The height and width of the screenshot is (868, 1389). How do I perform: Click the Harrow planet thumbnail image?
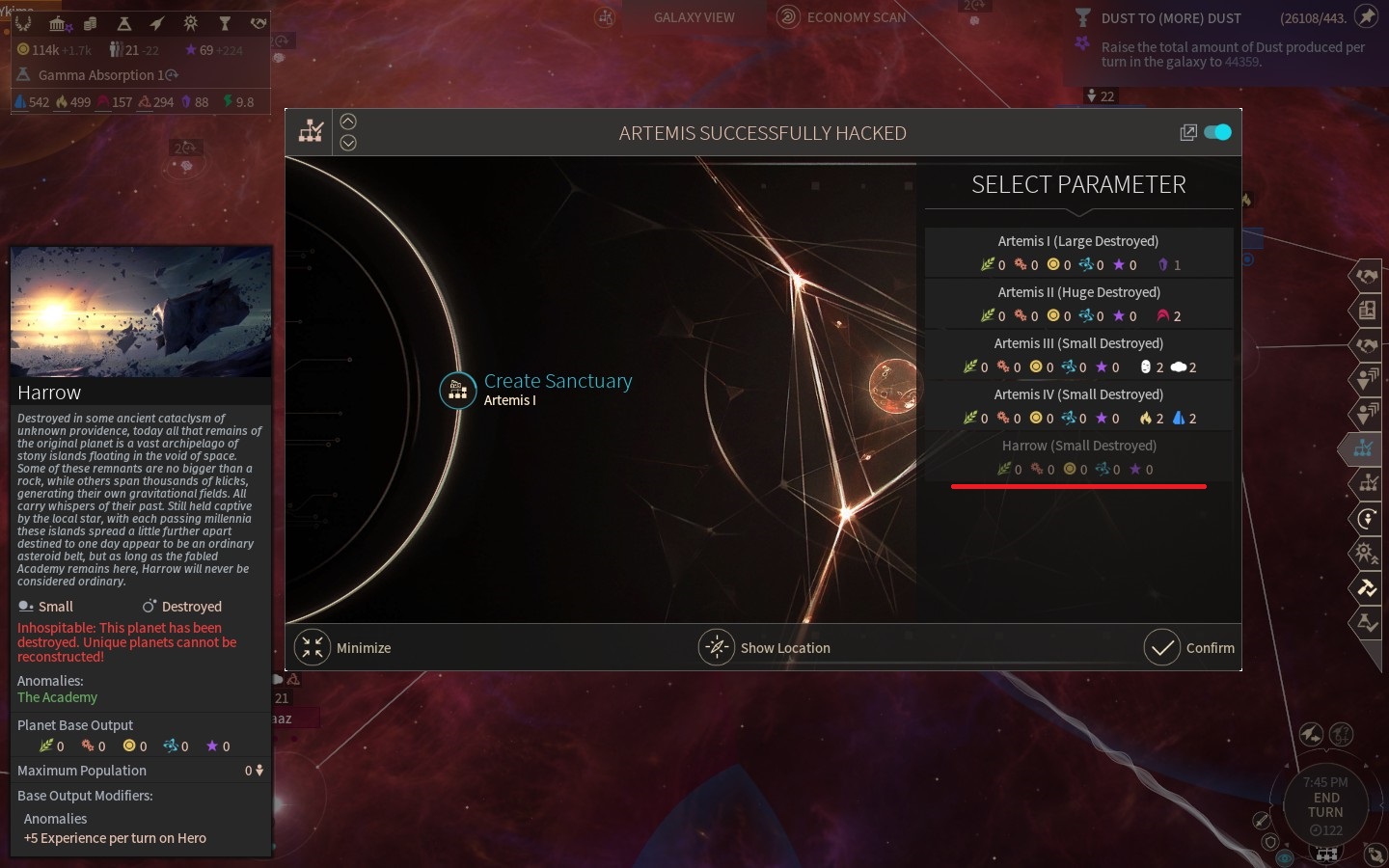click(141, 312)
